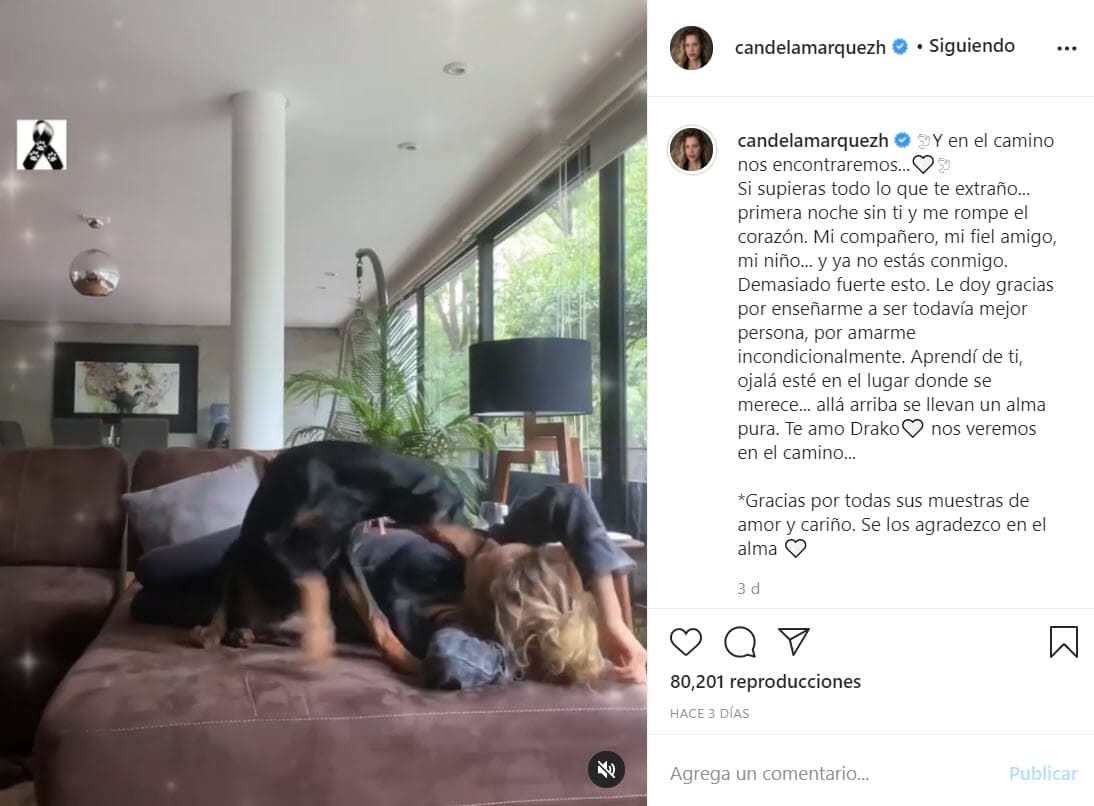Like the post with the heart icon
The image size is (1094, 806).
point(685,641)
